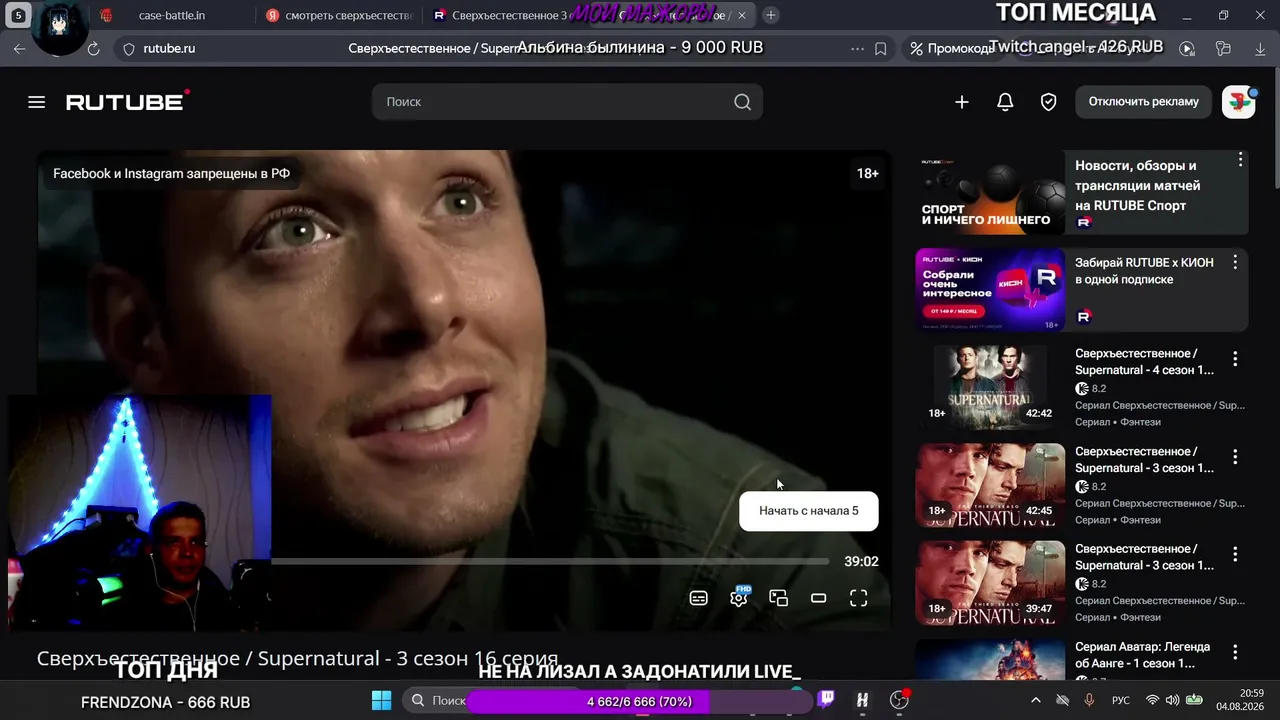This screenshot has height=720, width=1280.
Task: Switch player to theater mode
Action: coord(819,598)
